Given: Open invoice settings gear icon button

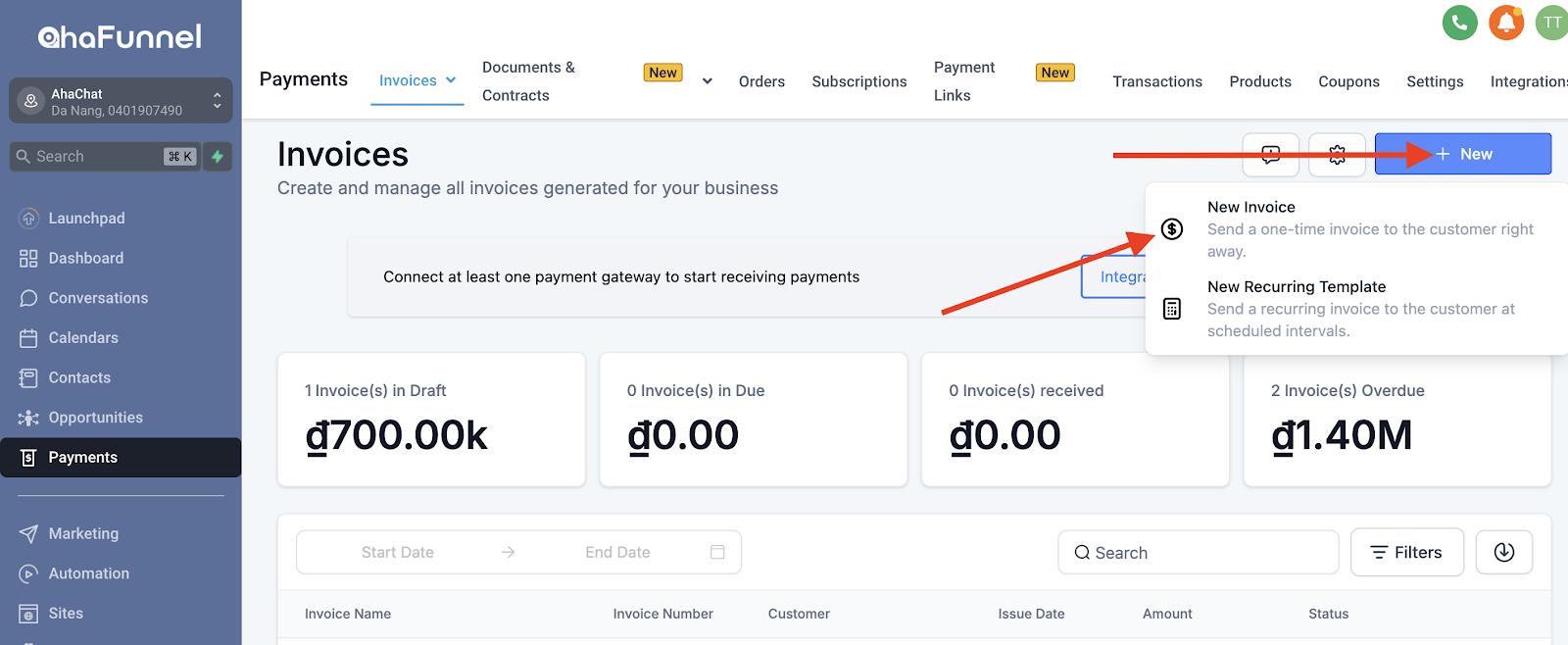Looking at the screenshot, I should pos(1337,154).
